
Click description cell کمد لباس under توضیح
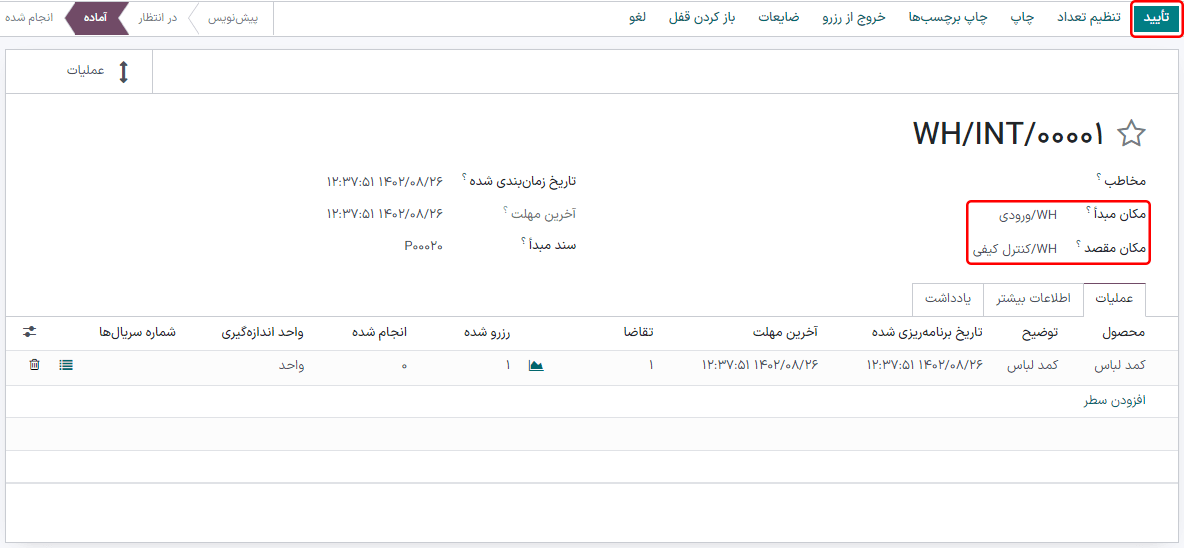point(1033,365)
